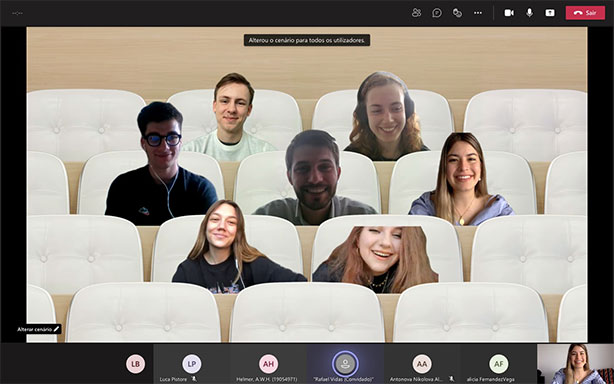Click Luca Pistore's muted microphone indicator
This screenshot has width=614, height=384.
click(194, 379)
